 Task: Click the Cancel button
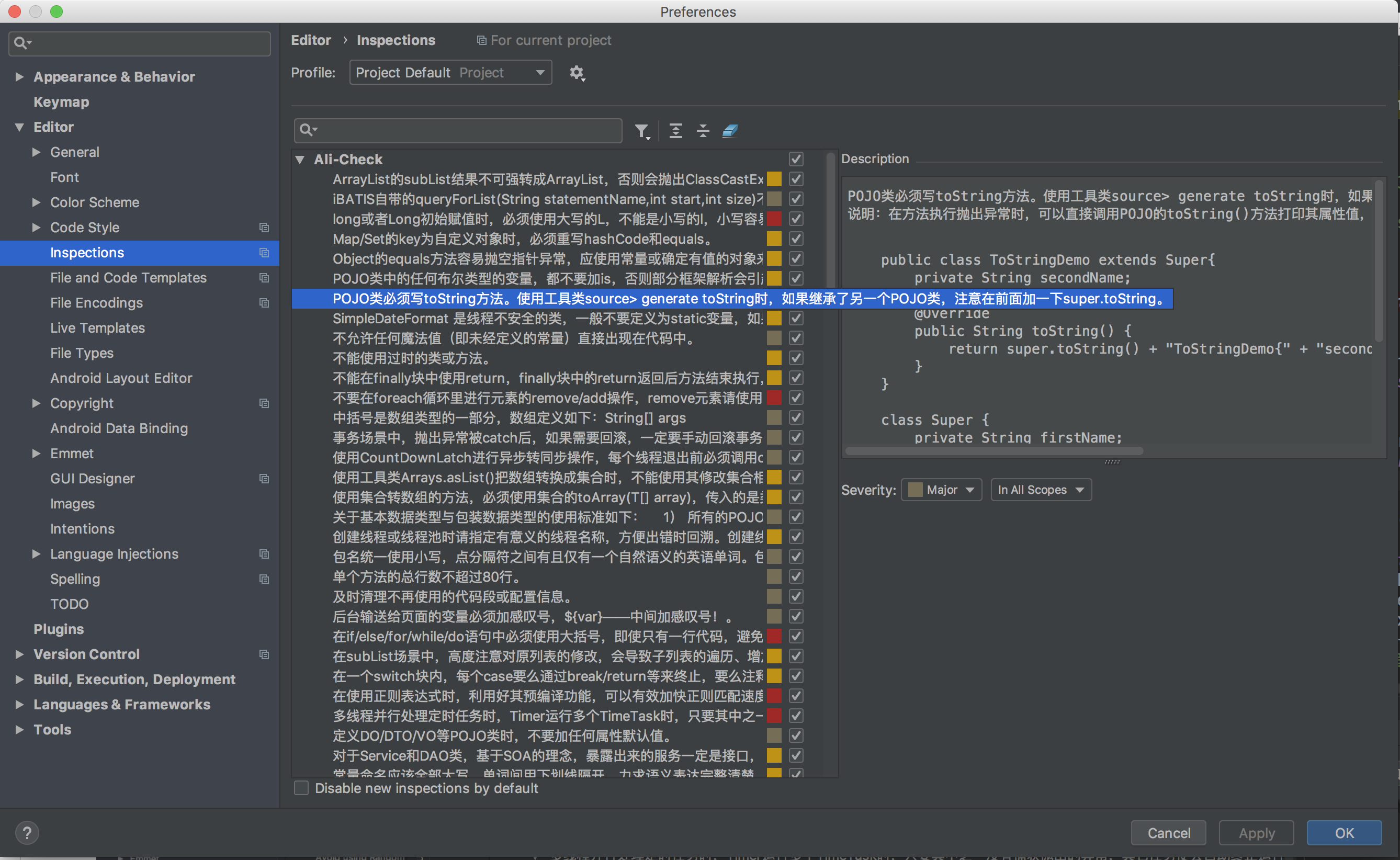pos(1168,833)
